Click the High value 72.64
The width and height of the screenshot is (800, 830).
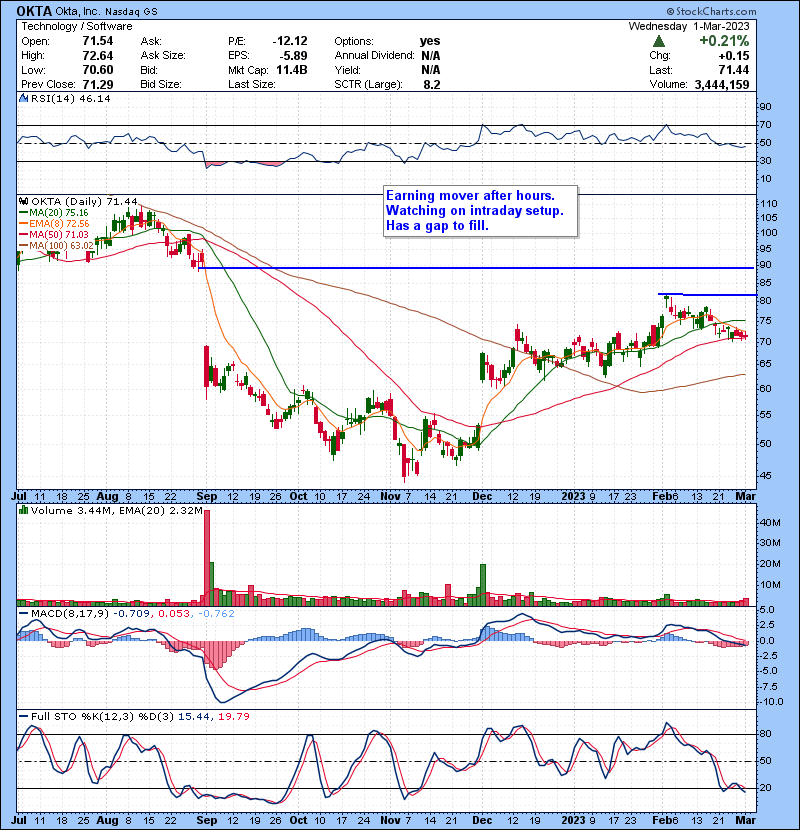click(x=98, y=56)
